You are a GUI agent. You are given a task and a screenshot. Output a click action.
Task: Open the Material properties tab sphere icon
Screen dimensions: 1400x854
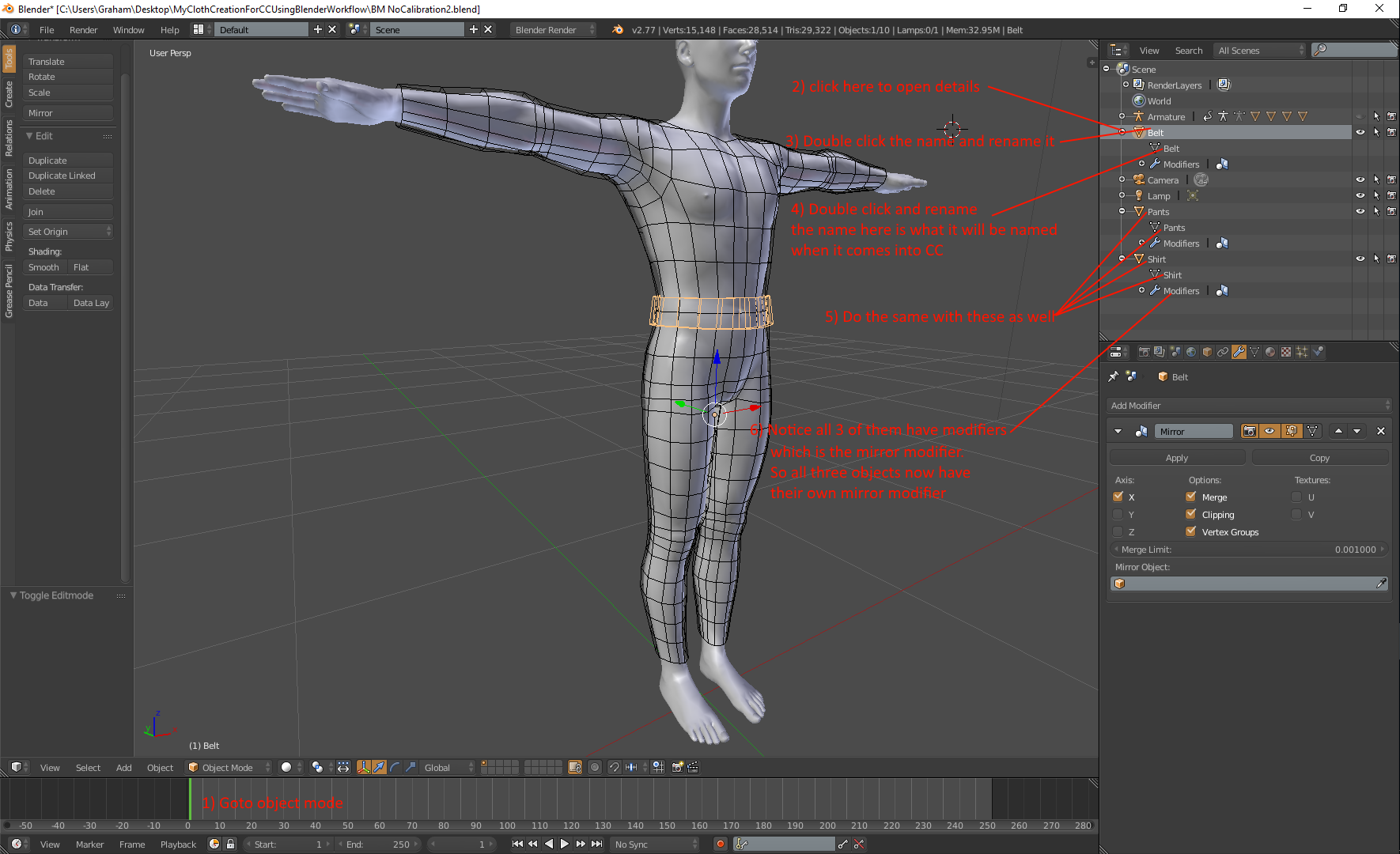[1270, 352]
